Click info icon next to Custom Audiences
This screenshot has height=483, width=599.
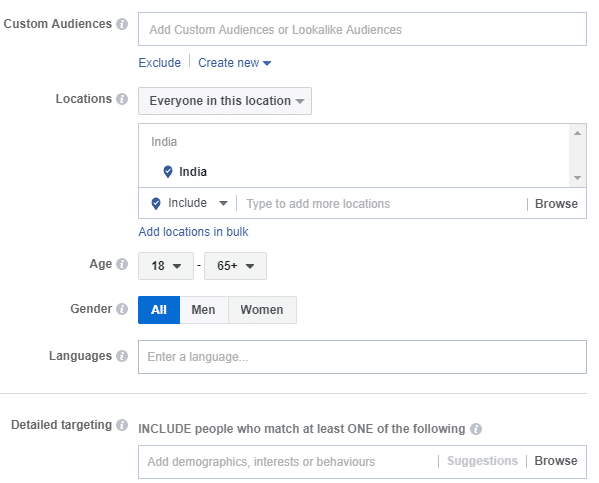click(122, 24)
